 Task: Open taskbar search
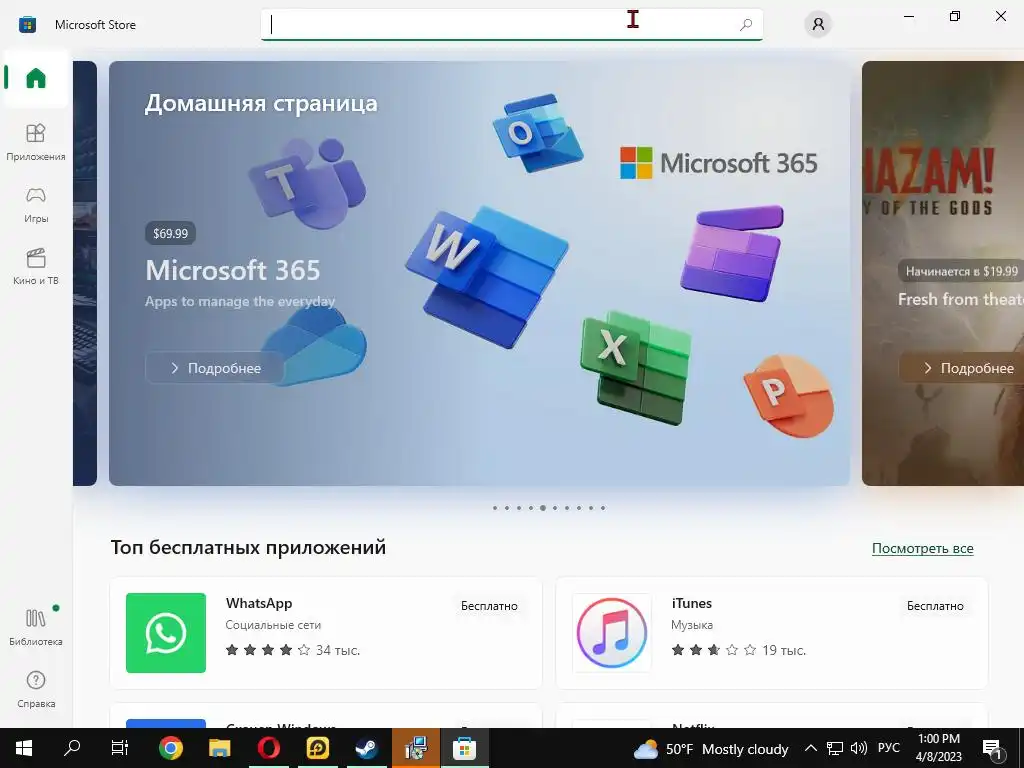click(72, 748)
